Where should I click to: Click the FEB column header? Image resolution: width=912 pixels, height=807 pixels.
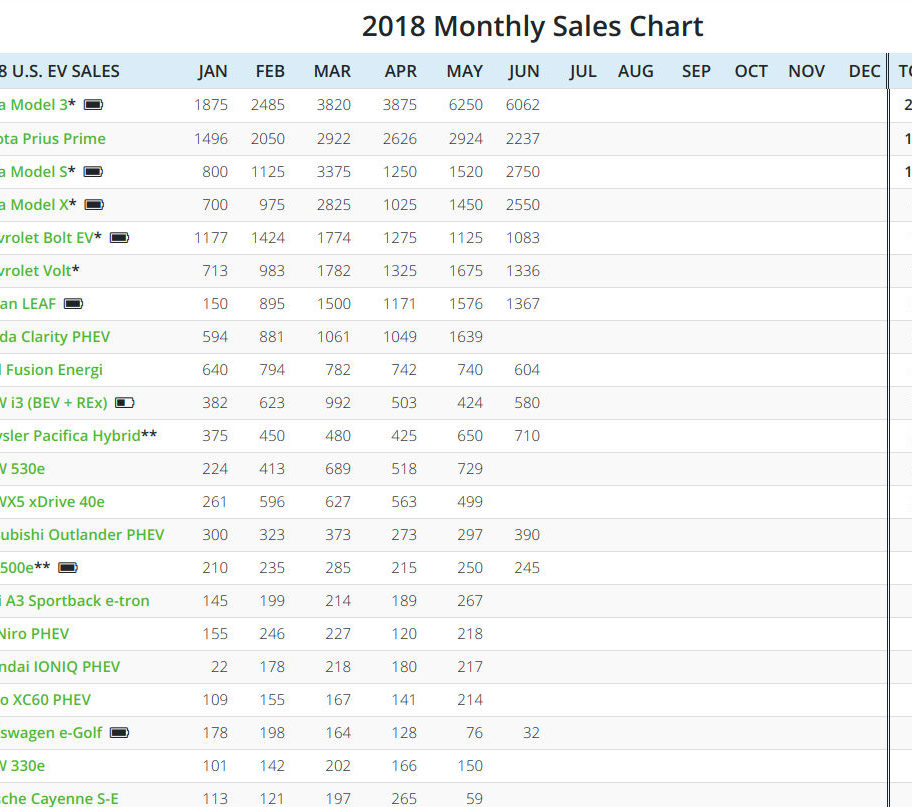[270, 72]
